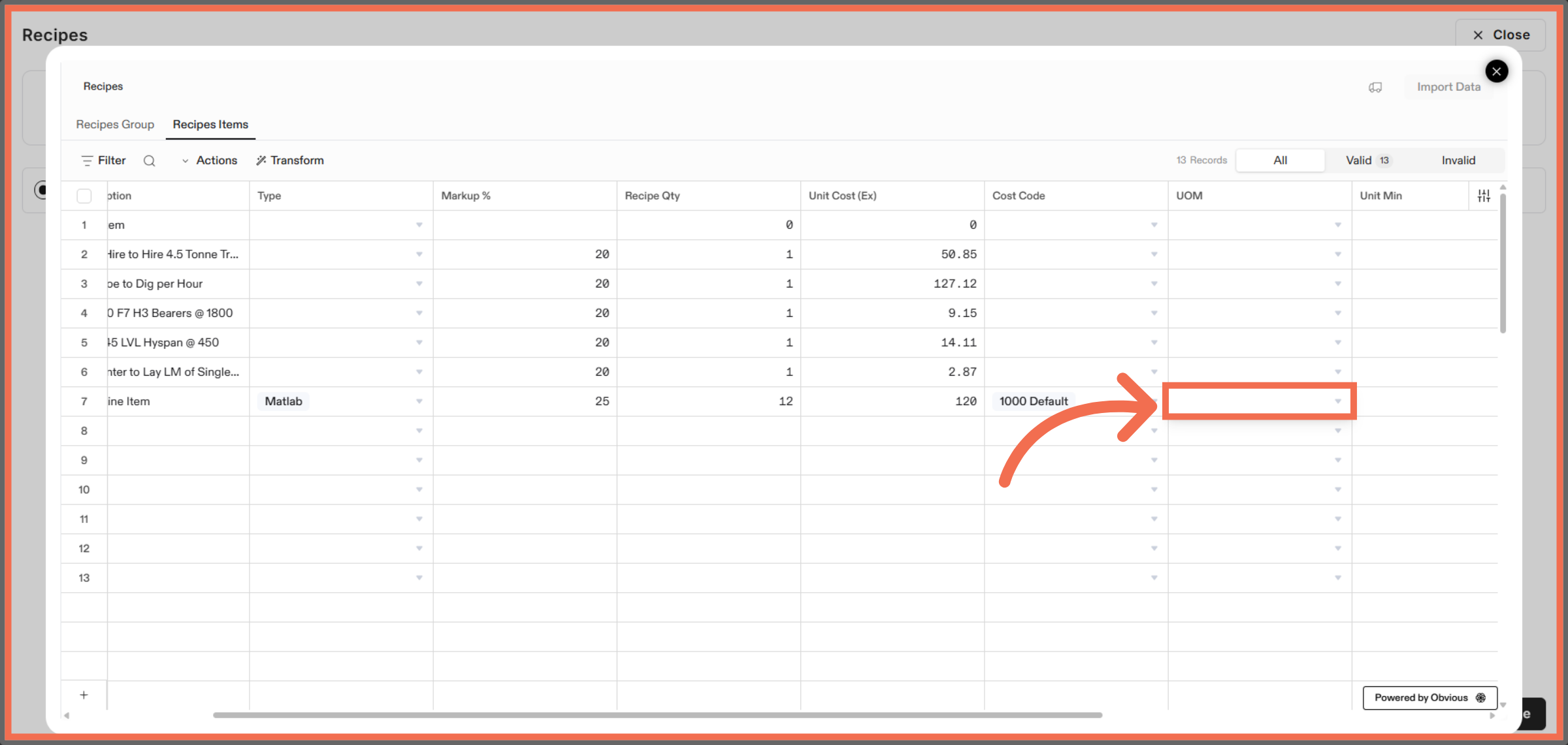The height and width of the screenshot is (745, 1568).
Task: Click the chat feedback icon beside Import Data
Action: [x=1375, y=87]
